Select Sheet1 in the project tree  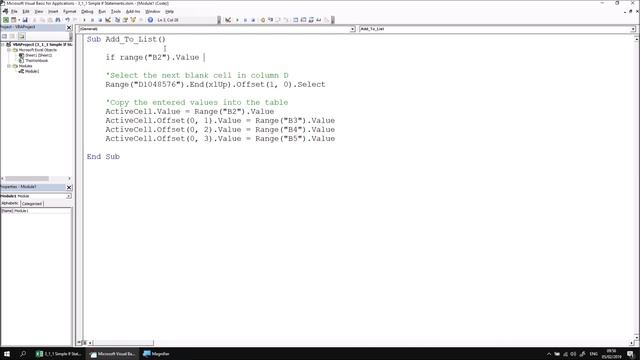click(38, 55)
